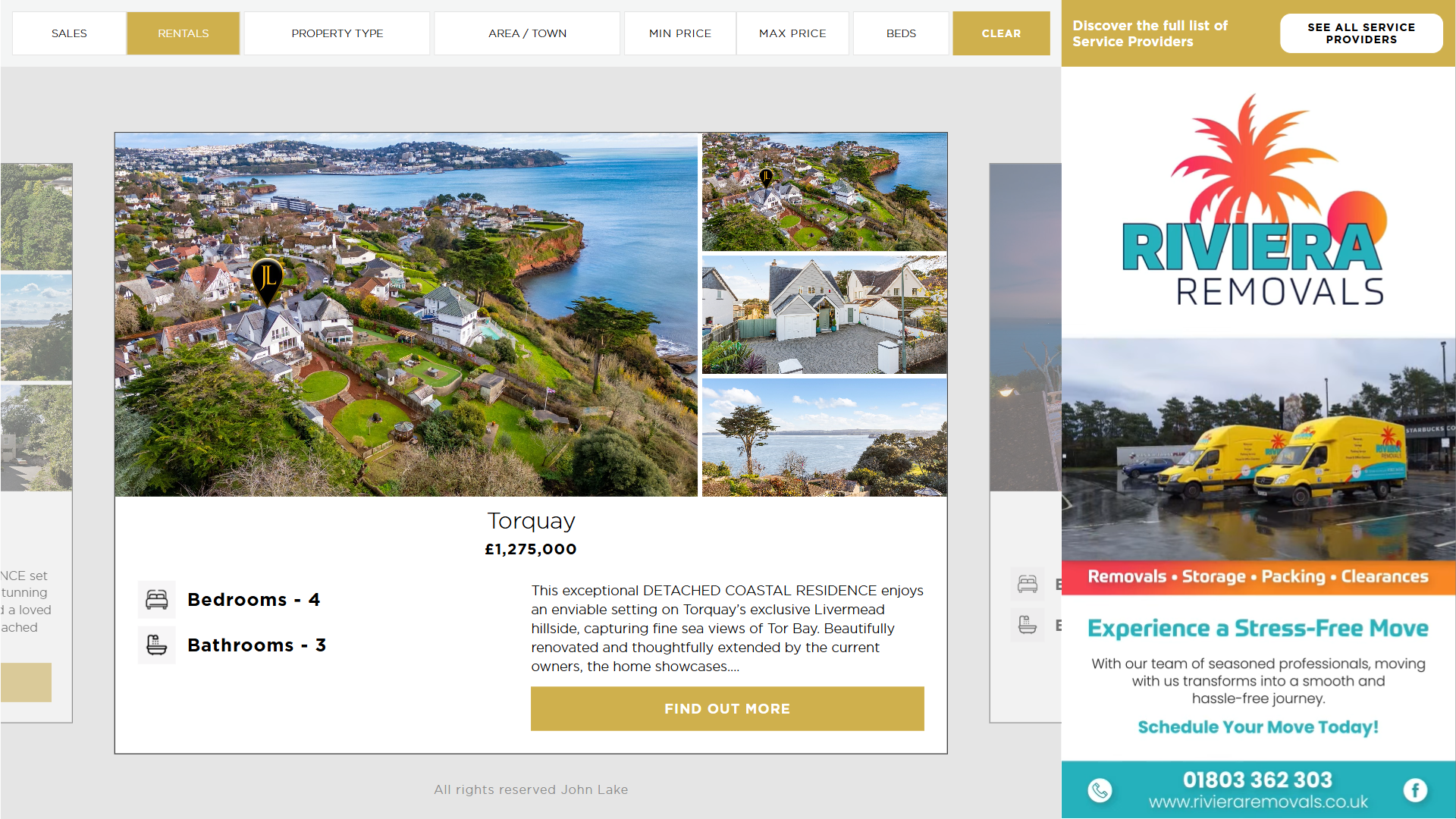Image resolution: width=1456 pixels, height=819 pixels.
Task: Select the Rentals listings toggle
Action: coord(184,33)
